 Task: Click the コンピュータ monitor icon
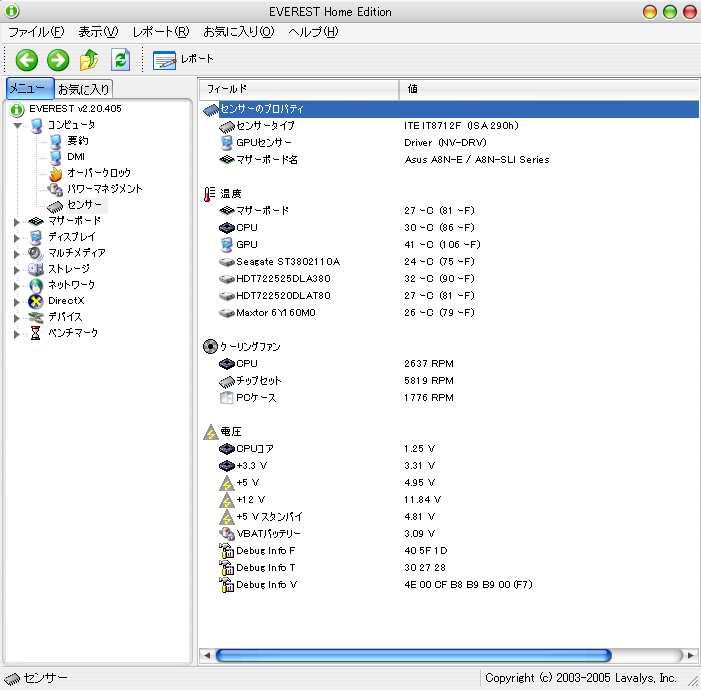(x=37, y=126)
